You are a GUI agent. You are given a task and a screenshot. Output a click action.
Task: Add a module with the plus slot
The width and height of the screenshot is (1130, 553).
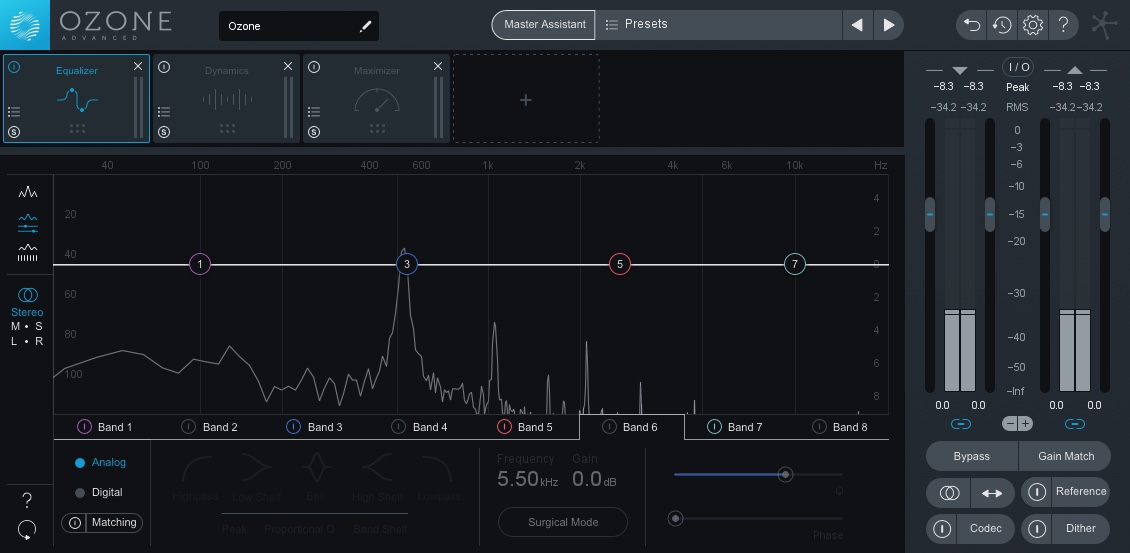(x=526, y=99)
